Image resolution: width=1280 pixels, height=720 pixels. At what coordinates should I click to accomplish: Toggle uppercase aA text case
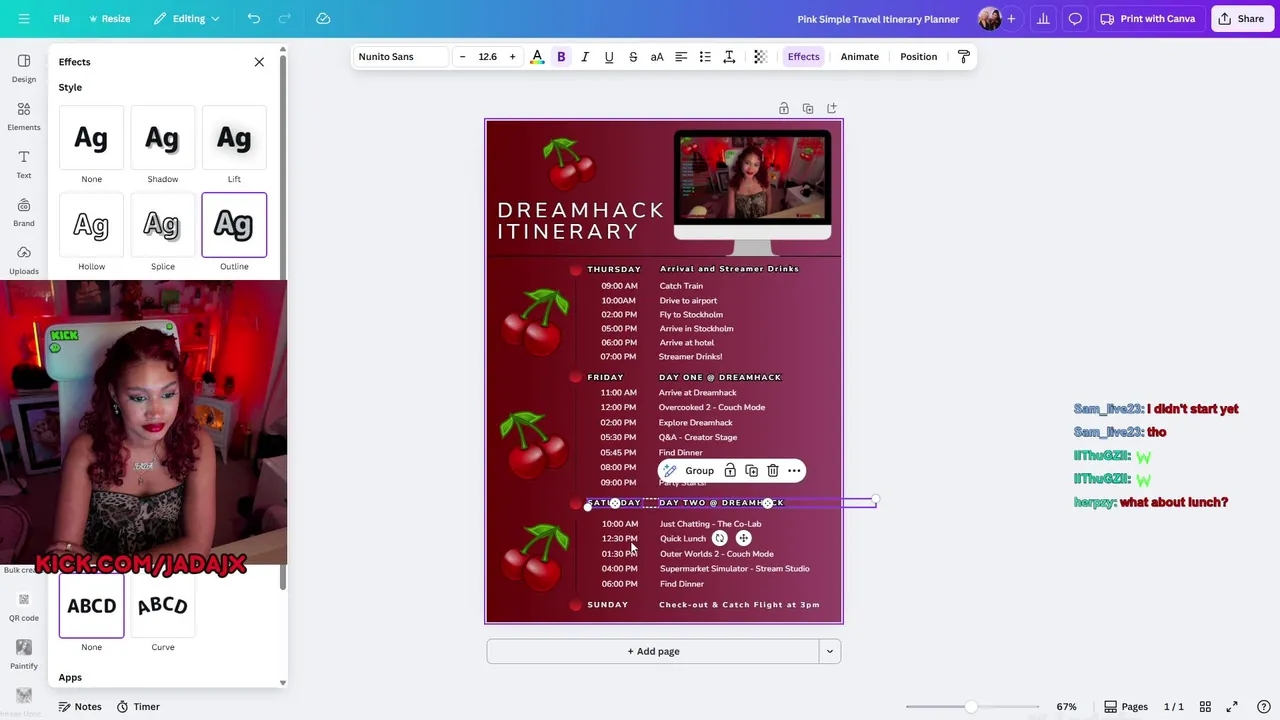pos(657,57)
